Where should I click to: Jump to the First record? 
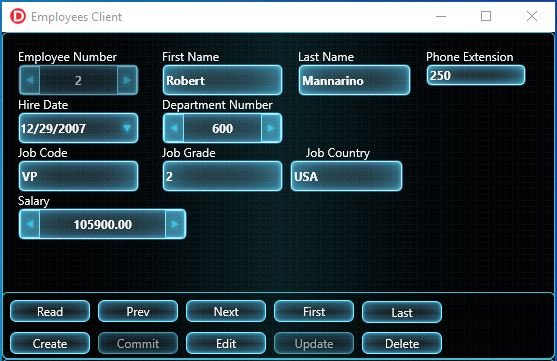pyautogui.click(x=314, y=312)
